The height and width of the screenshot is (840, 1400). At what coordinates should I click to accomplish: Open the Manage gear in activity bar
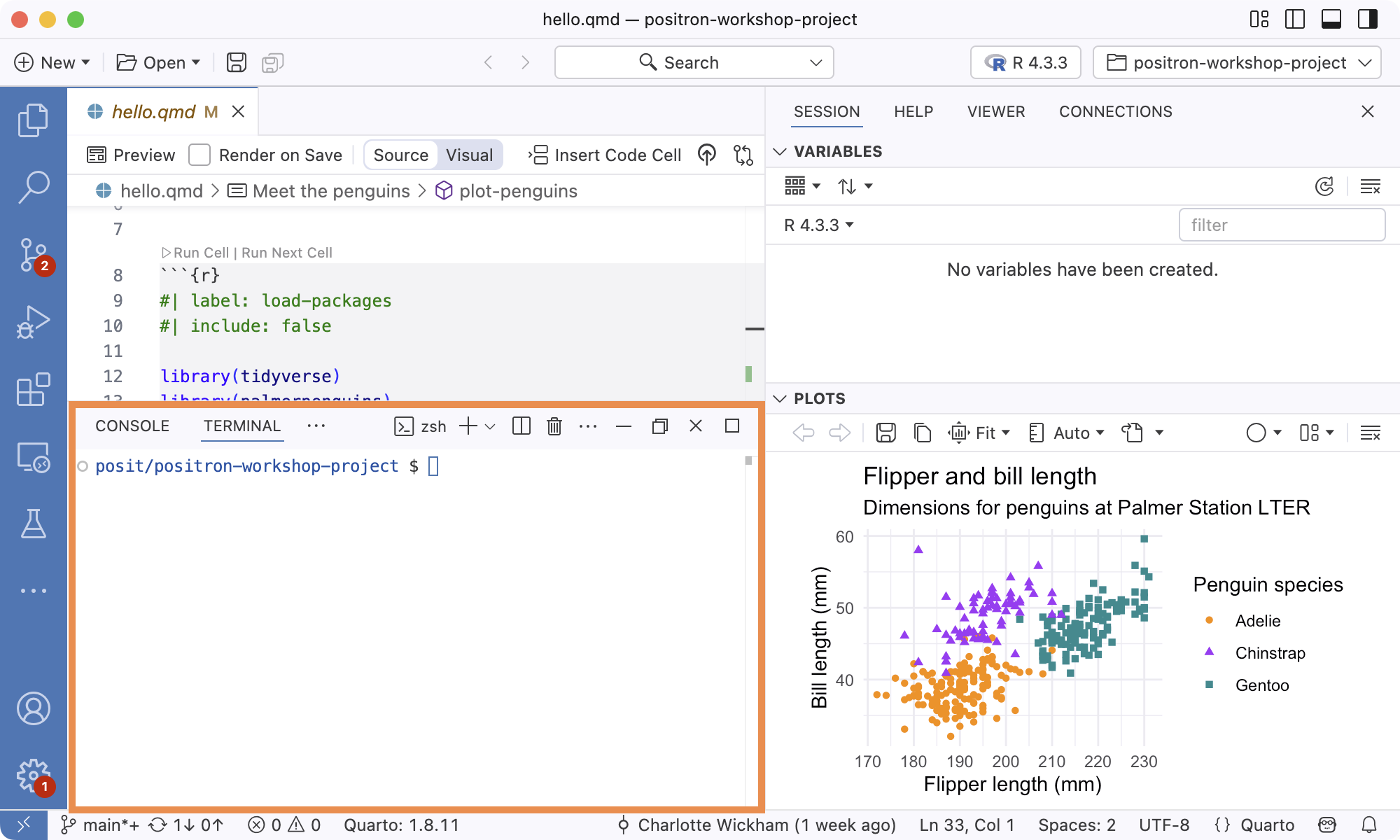click(33, 776)
